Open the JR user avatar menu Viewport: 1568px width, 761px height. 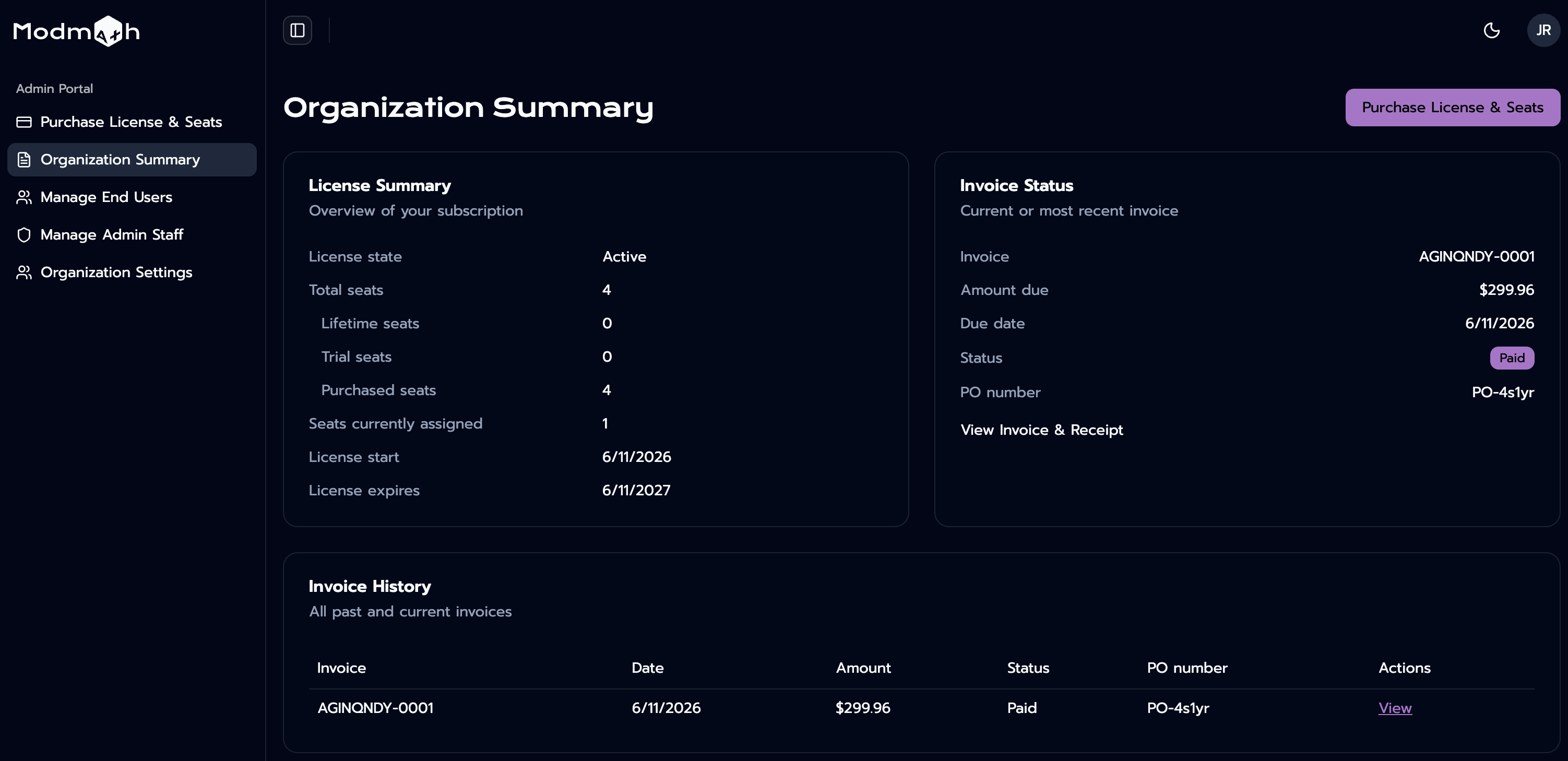[1543, 30]
